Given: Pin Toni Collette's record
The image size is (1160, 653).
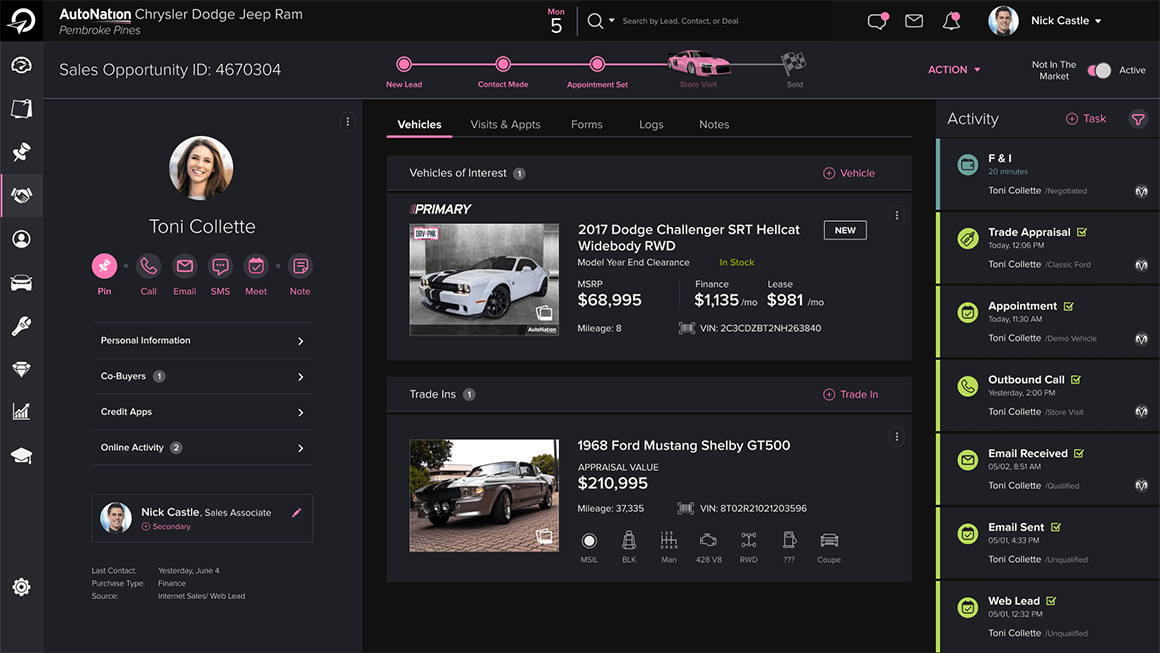Looking at the screenshot, I should (x=104, y=265).
